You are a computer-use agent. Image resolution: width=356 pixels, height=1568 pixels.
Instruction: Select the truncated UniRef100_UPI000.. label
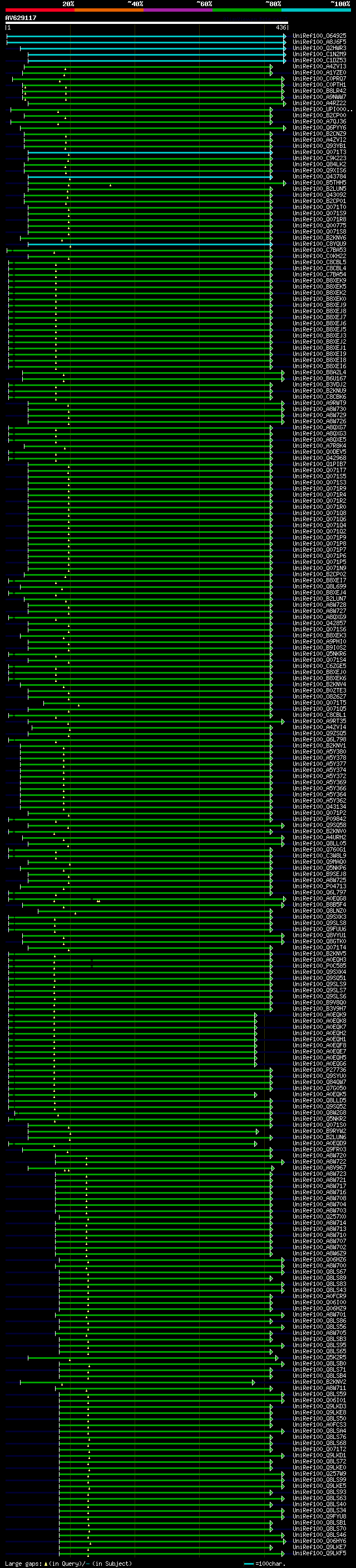coord(323,109)
